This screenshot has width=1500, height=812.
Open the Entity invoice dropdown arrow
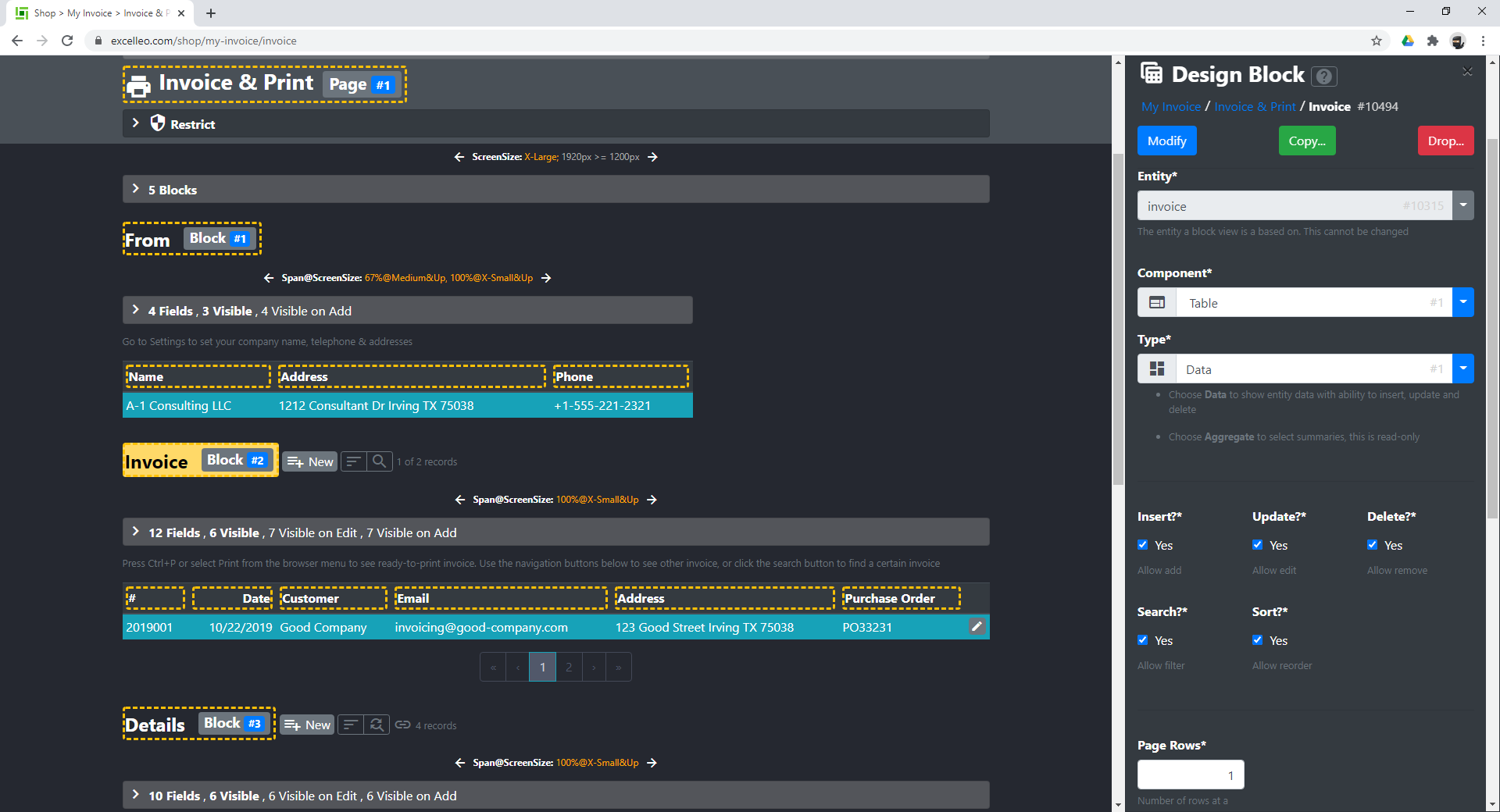point(1463,205)
